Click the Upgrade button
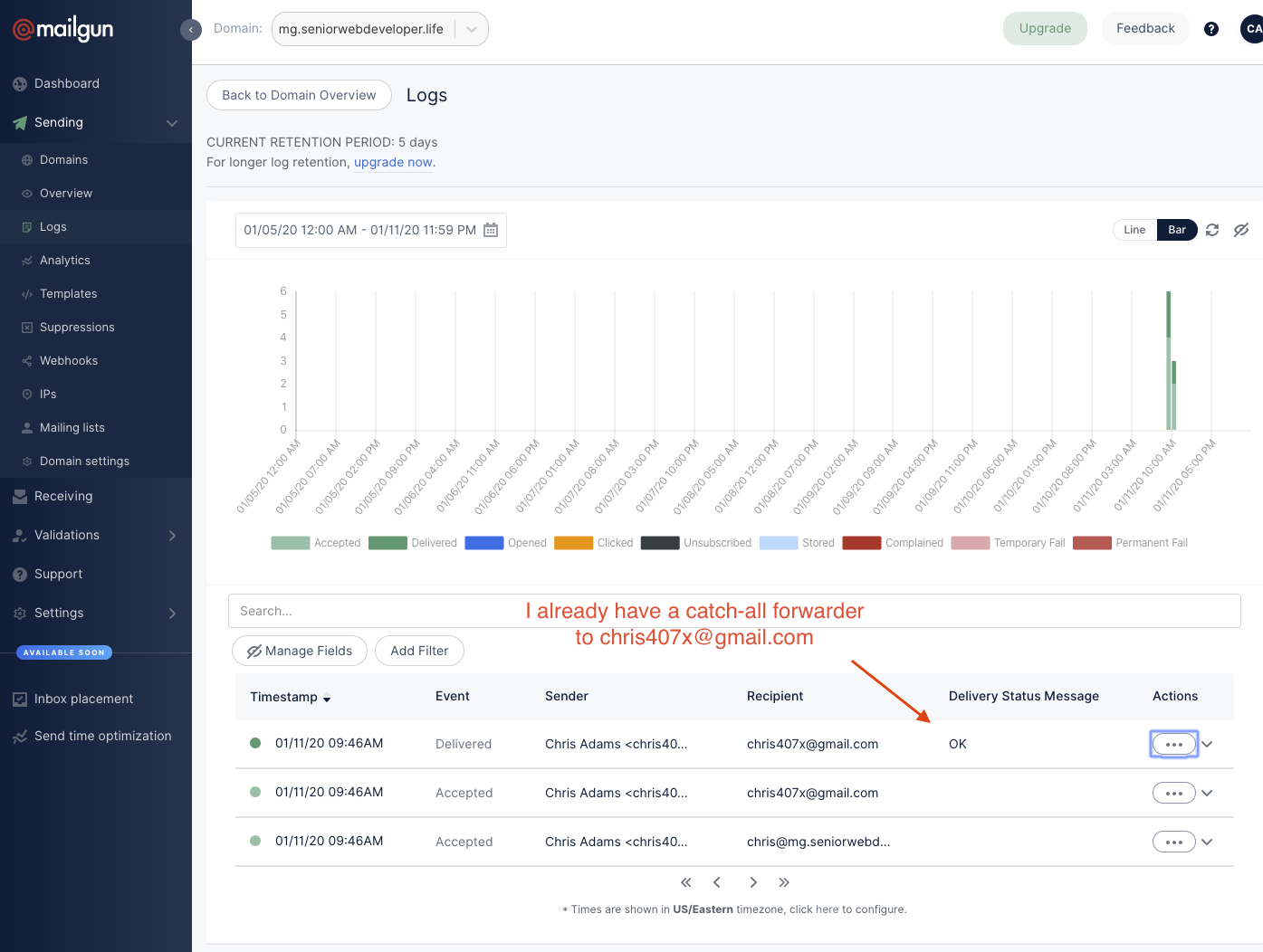 tap(1045, 29)
